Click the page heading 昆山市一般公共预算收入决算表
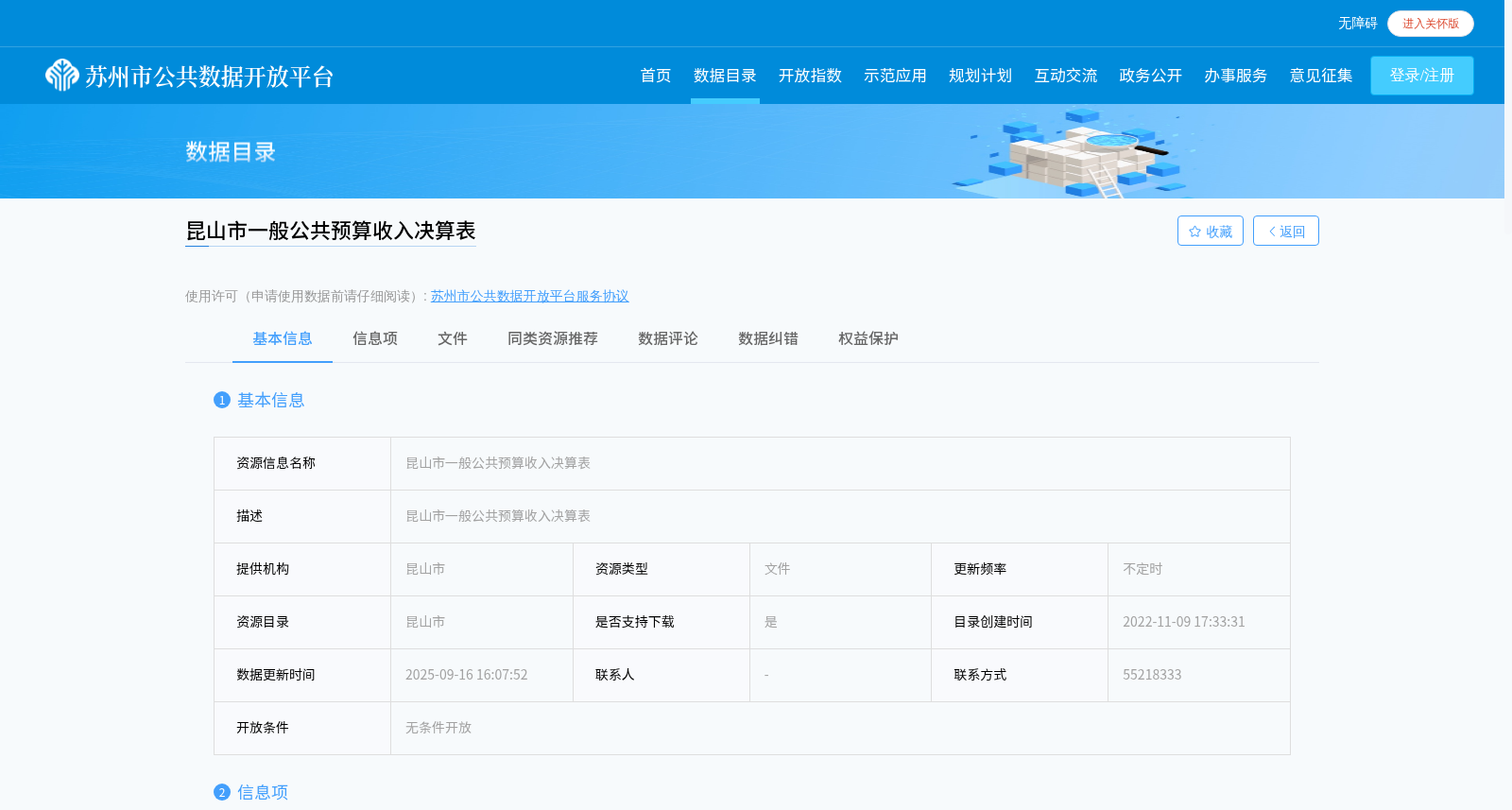The height and width of the screenshot is (810, 1512). [x=330, y=231]
